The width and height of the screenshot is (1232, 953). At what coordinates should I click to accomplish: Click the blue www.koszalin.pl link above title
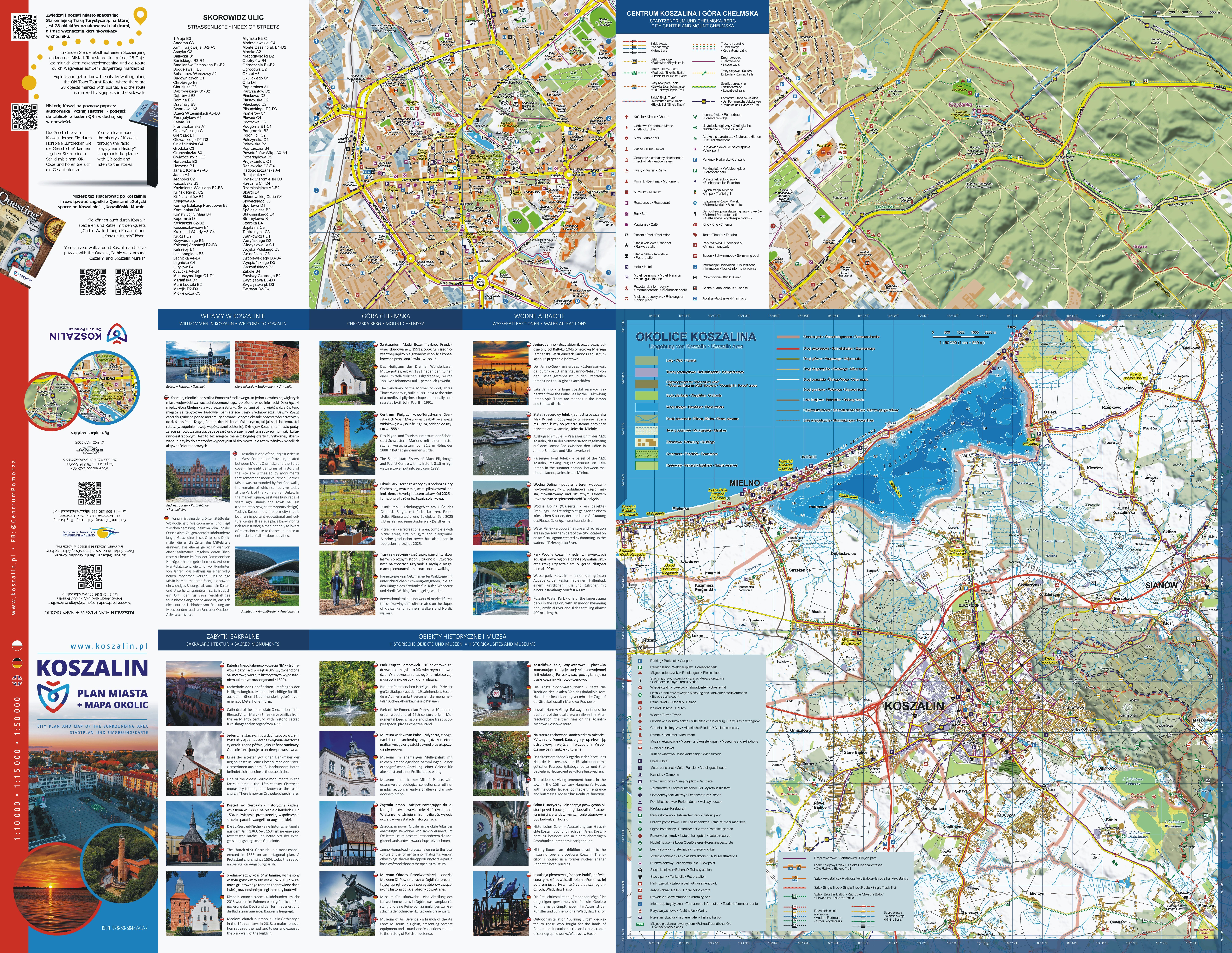(x=109, y=646)
